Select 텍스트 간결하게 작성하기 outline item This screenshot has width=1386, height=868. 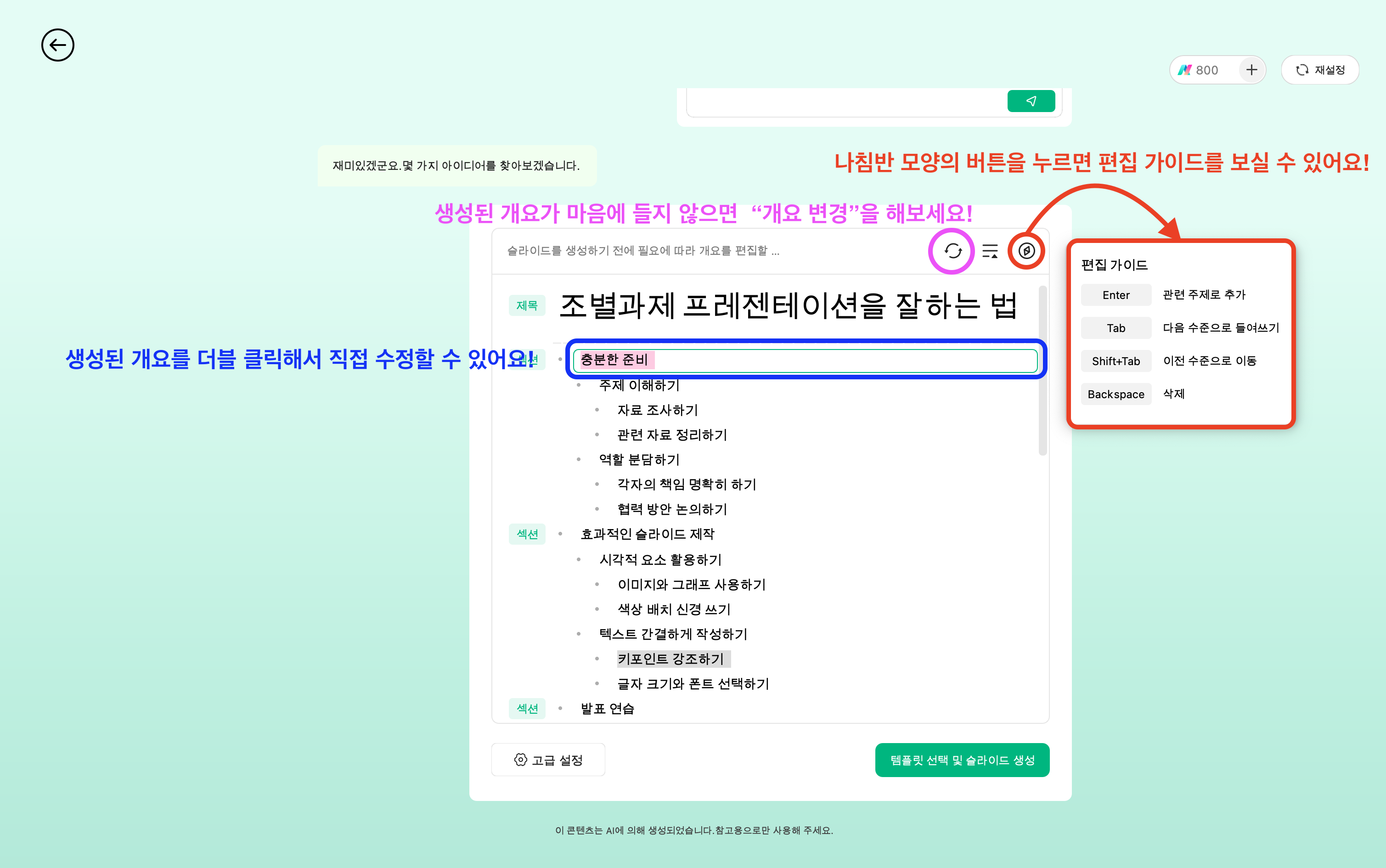(673, 634)
